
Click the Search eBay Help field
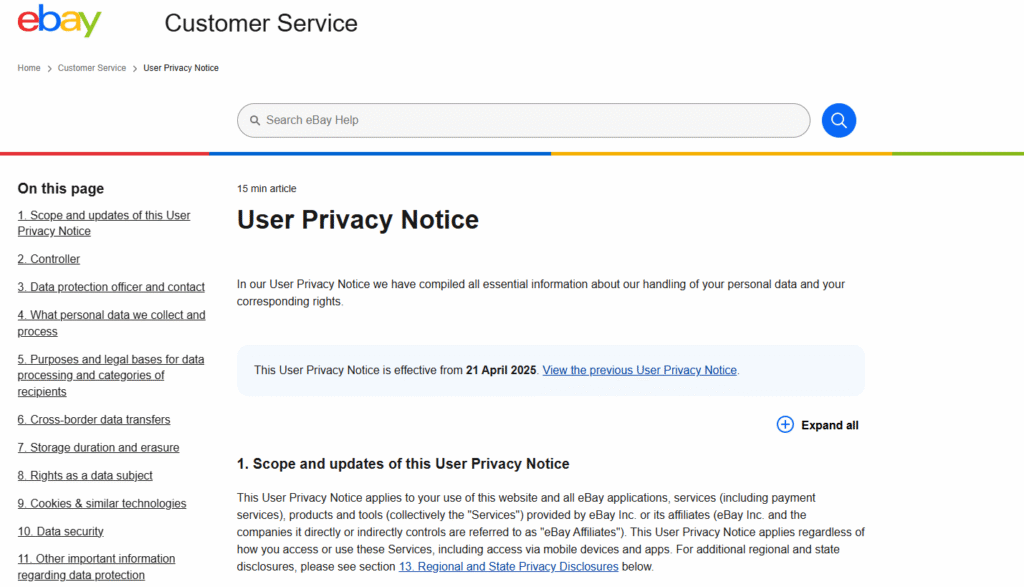pos(530,120)
